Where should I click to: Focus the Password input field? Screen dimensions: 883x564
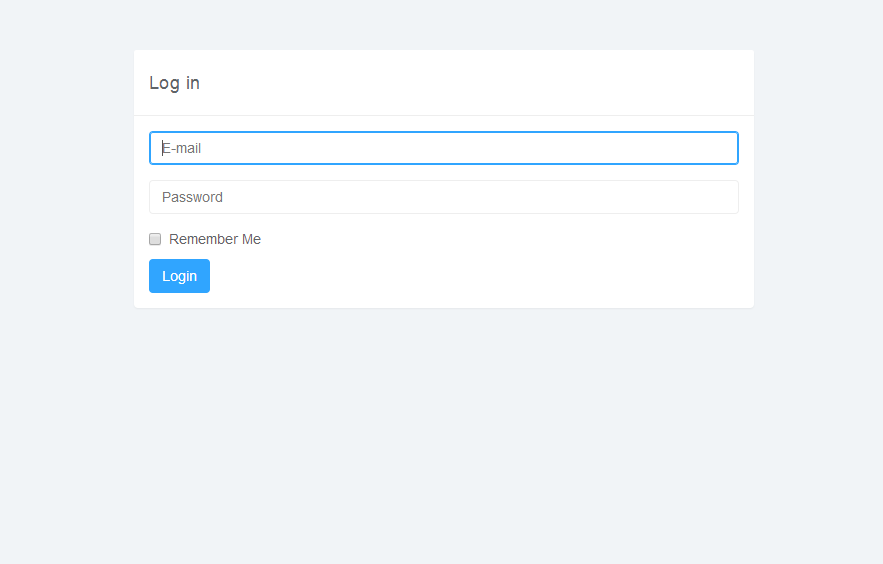444,197
